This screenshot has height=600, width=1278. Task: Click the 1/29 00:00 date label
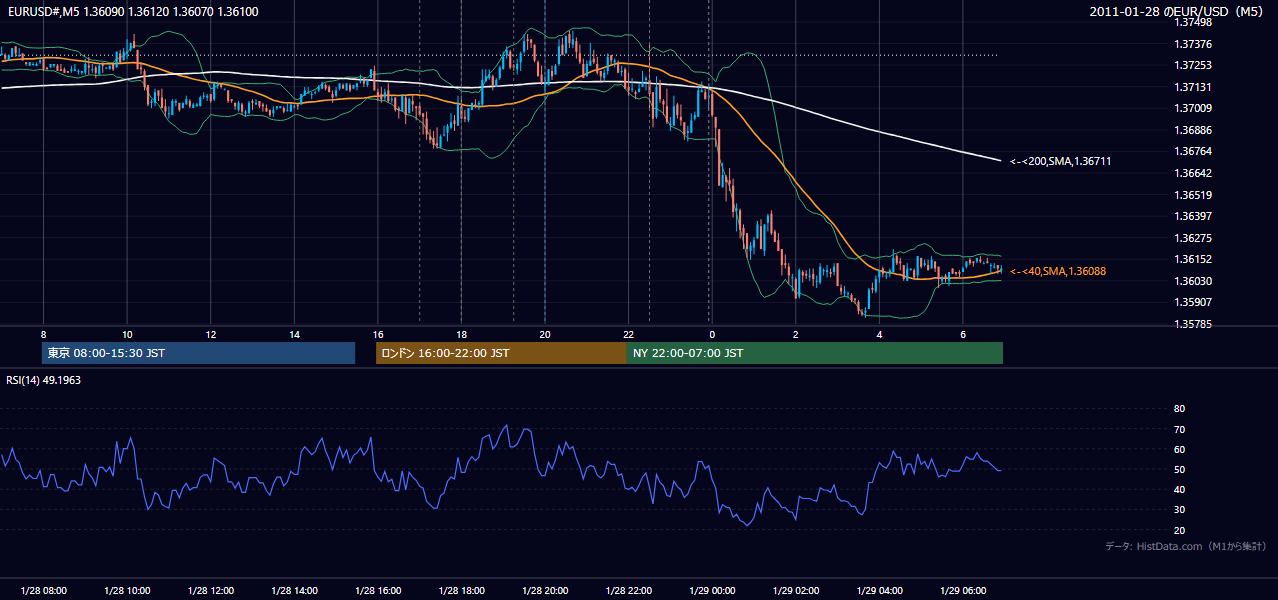tap(712, 591)
